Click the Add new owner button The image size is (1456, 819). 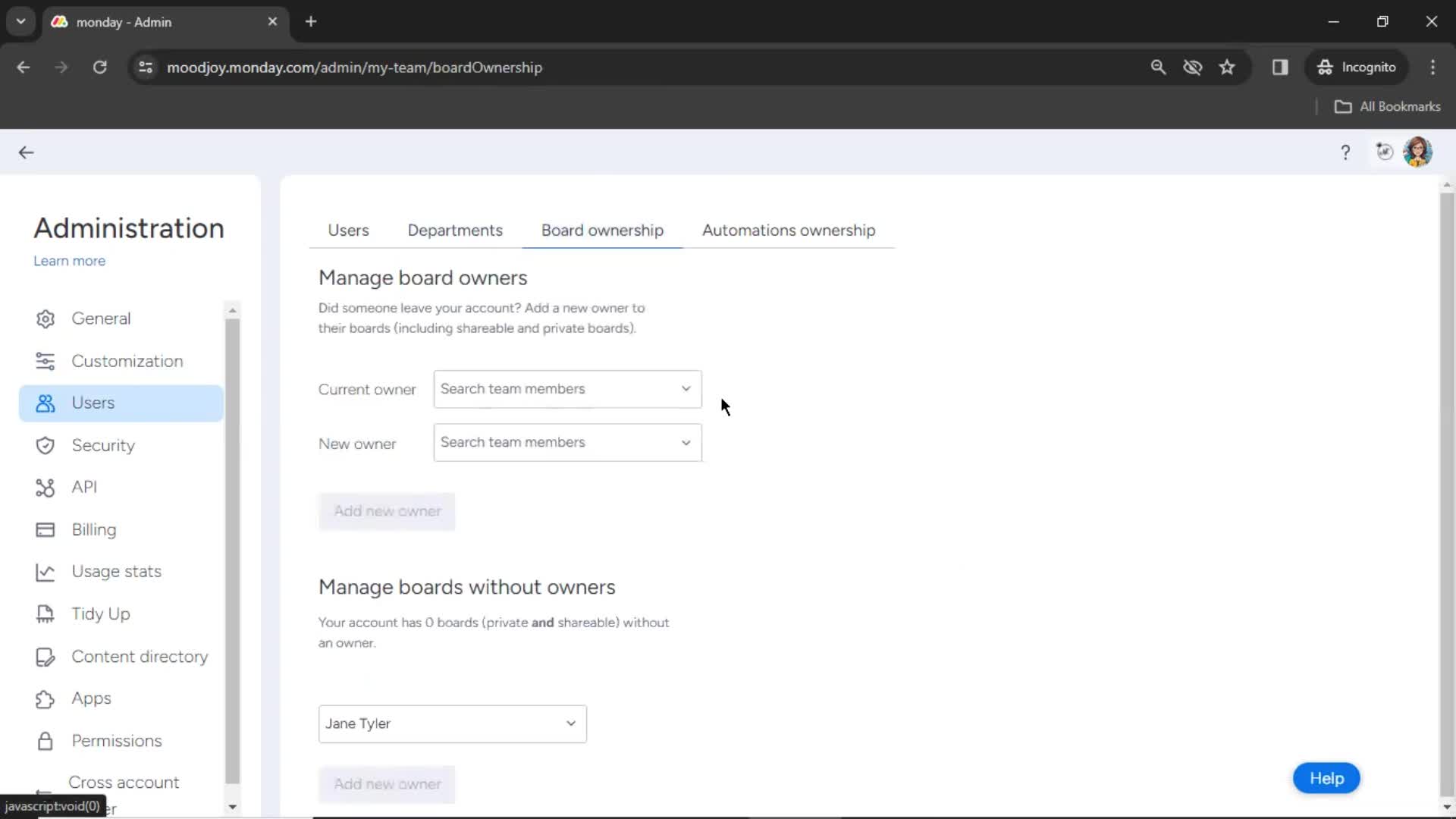pyautogui.click(x=387, y=510)
